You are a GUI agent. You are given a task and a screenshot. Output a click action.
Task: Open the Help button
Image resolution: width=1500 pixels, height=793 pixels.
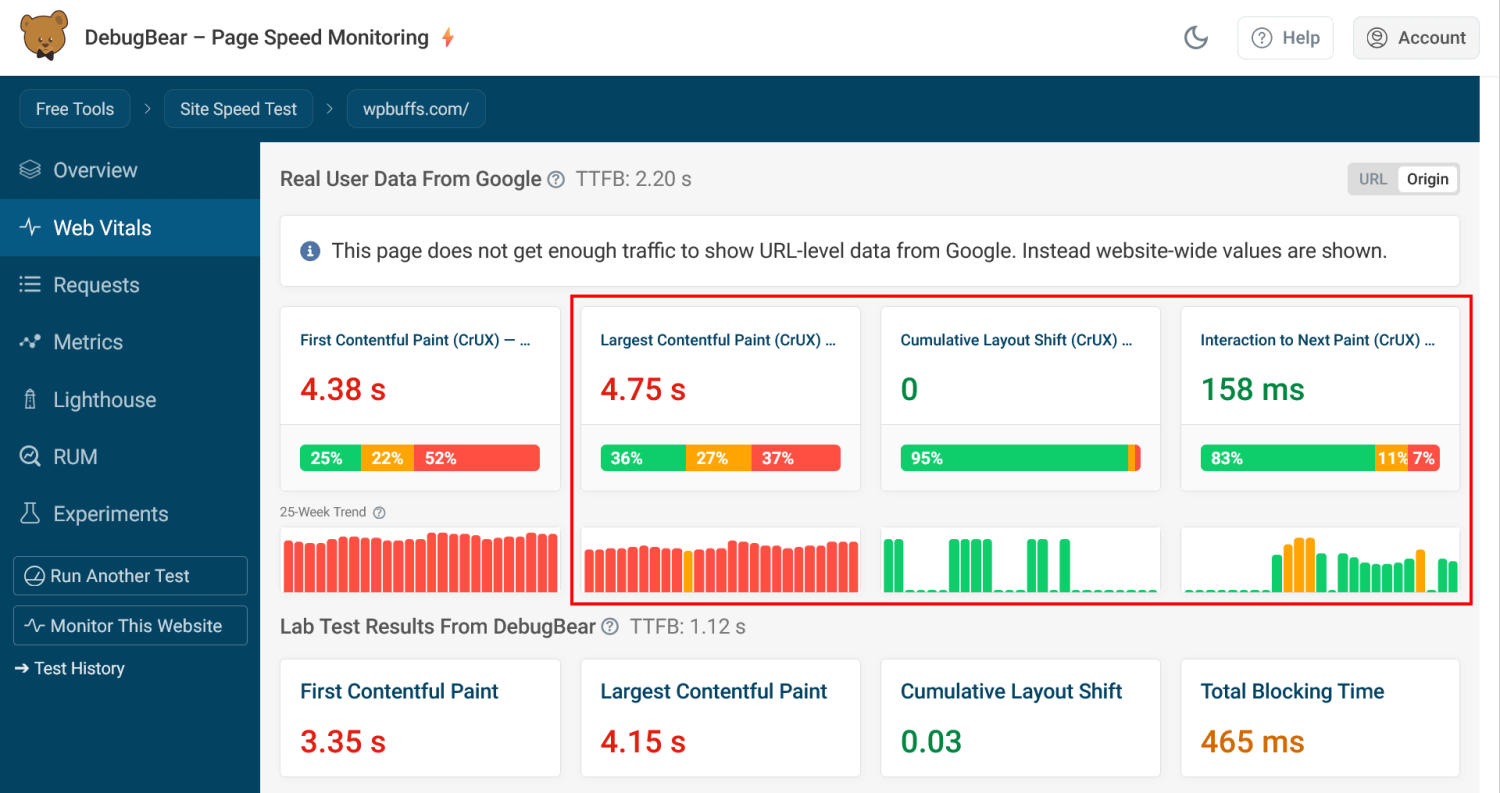(x=1286, y=38)
